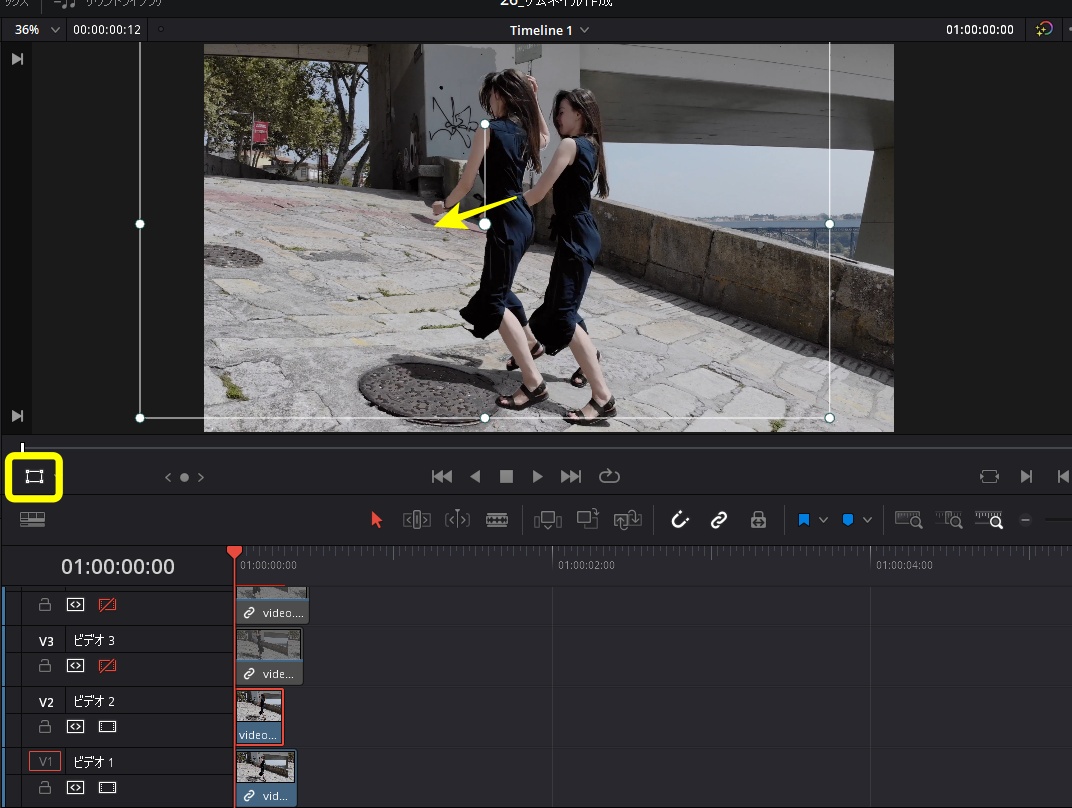The height and width of the screenshot is (808, 1072).
Task: Open flag color dropdown
Action: [x=824, y=520]
